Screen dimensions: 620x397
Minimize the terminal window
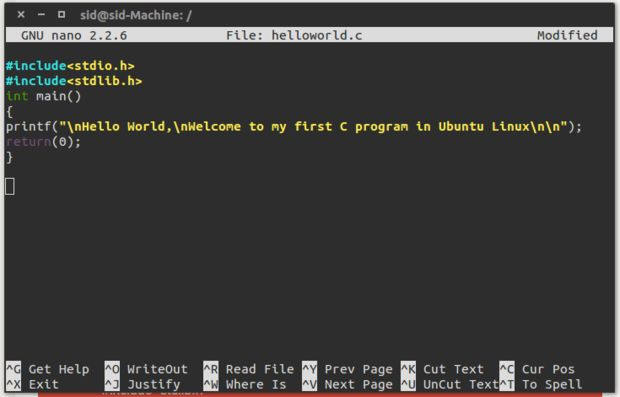click(41, 15)
